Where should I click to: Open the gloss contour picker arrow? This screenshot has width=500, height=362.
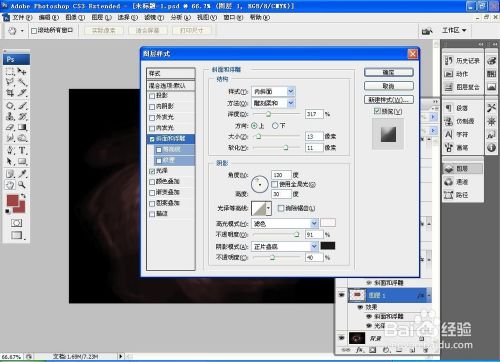269,208
